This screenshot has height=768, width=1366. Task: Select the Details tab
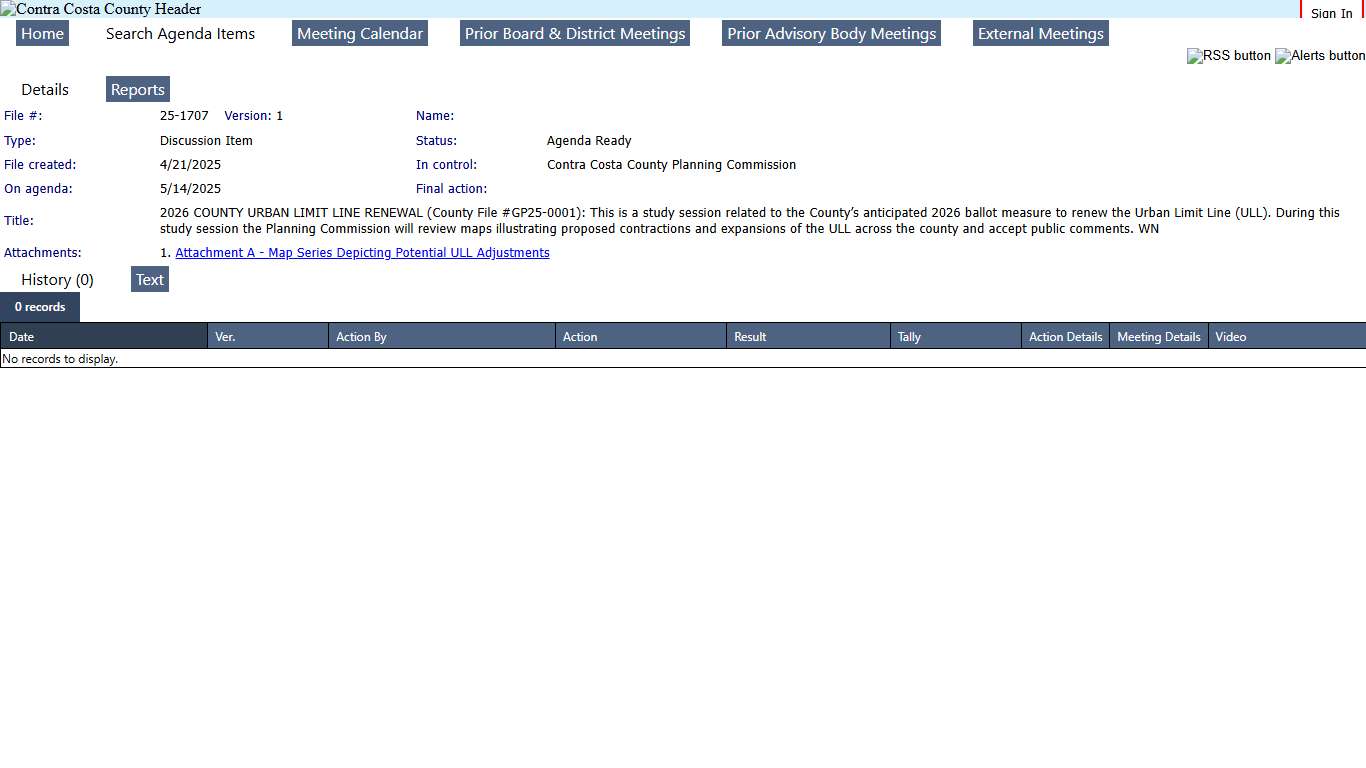[45, 90]
